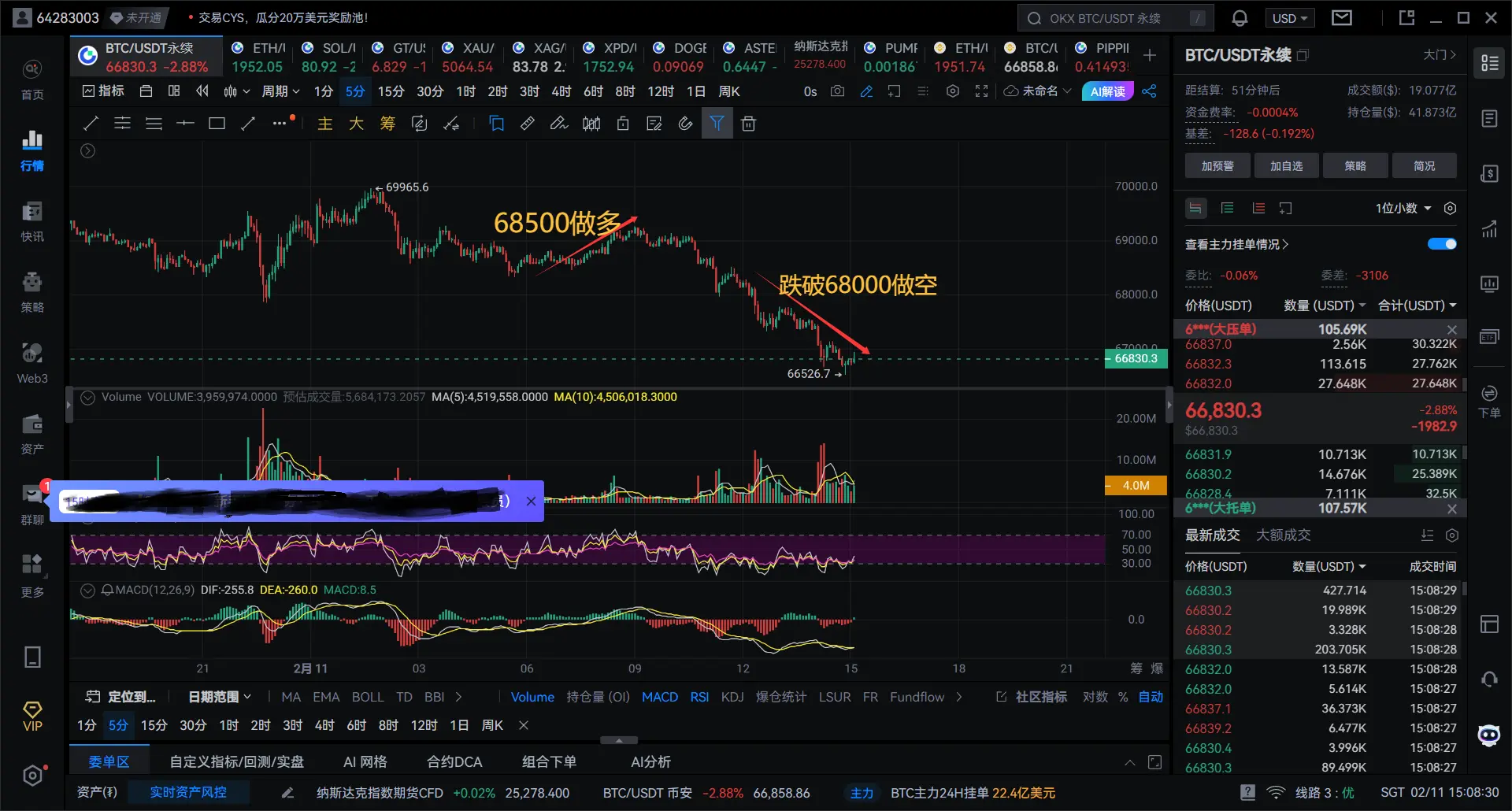Click the 实时资产风控 button
The width and height of the screenshot is (1512, 811).
click(x=188, y=792)
